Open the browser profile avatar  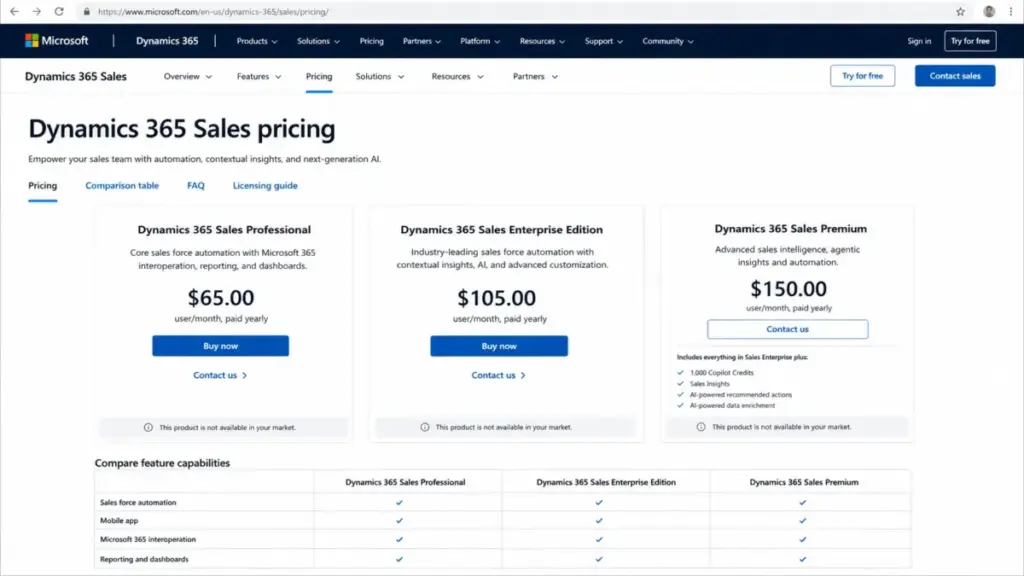pos(989,12)
